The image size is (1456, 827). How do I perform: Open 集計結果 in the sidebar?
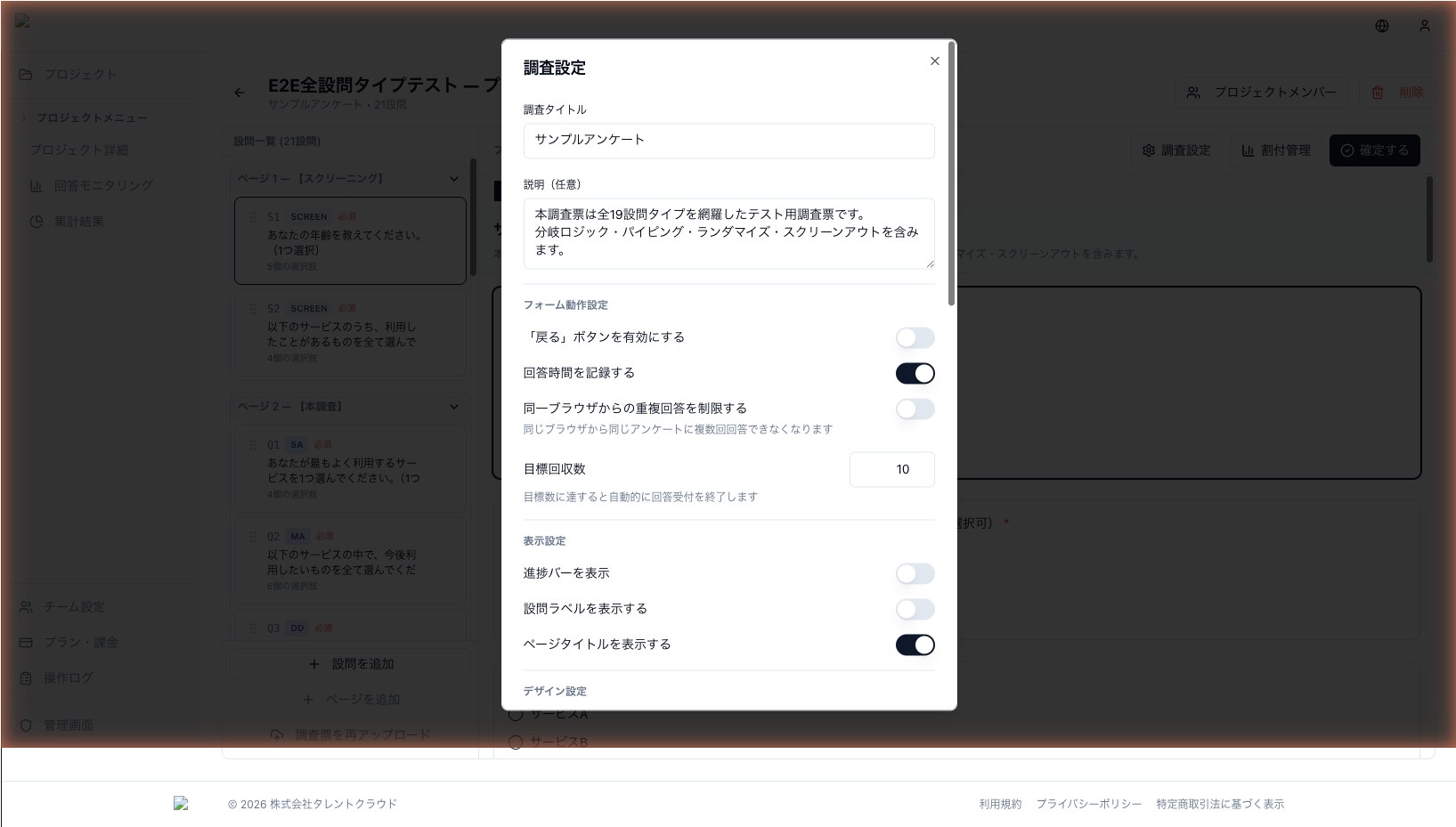[78, 222]
